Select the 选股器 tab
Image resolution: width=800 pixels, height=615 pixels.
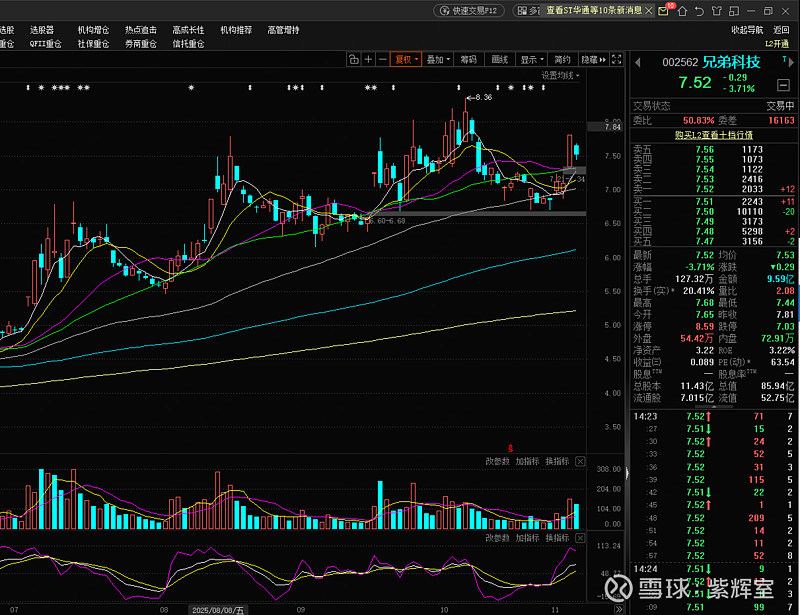[42, 30]
